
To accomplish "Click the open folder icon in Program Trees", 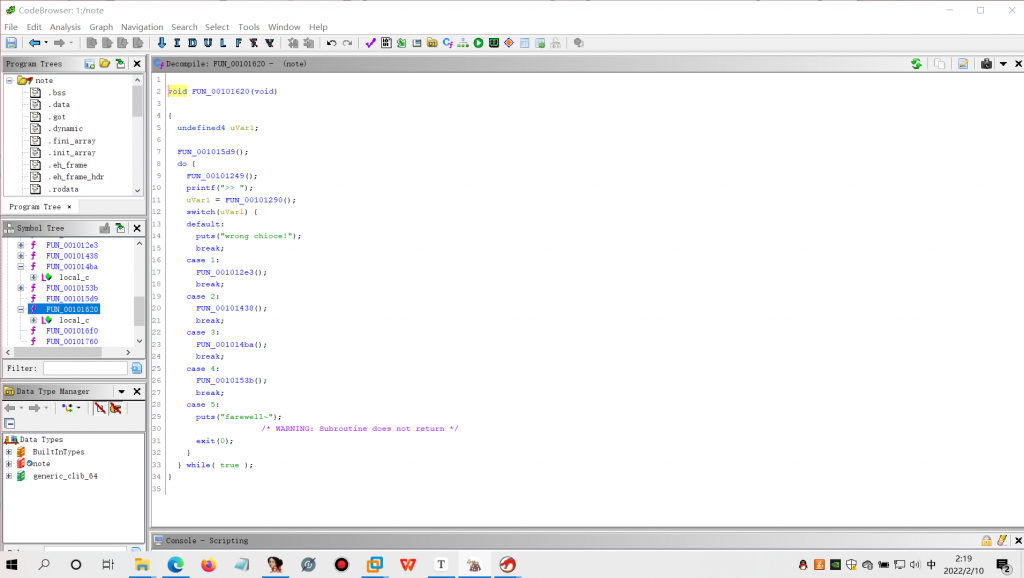I will (x=104, y=63).
